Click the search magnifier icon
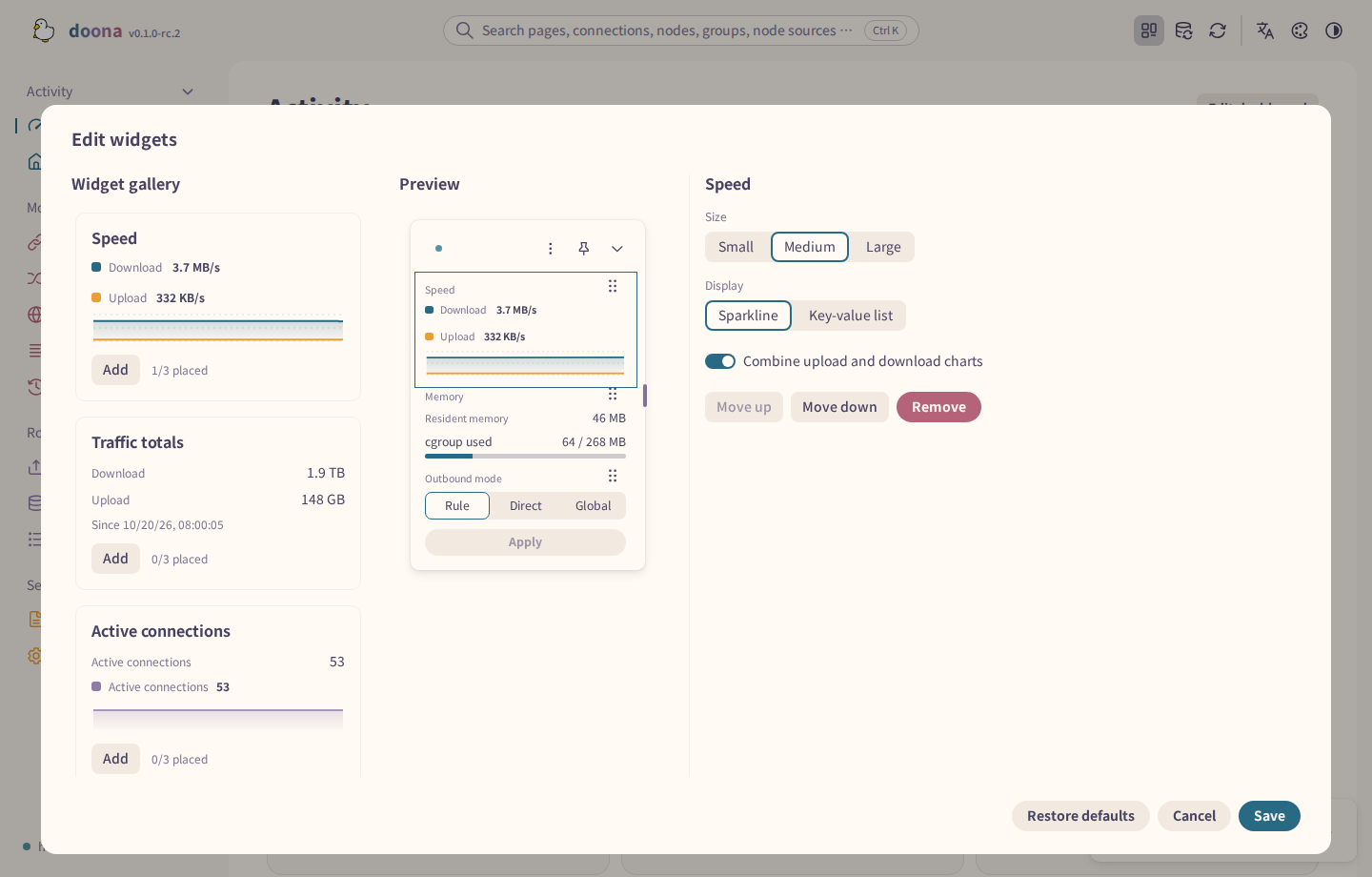Image resolution: width=1372 pixels, height=877 pixels. (x=464, y=31)
